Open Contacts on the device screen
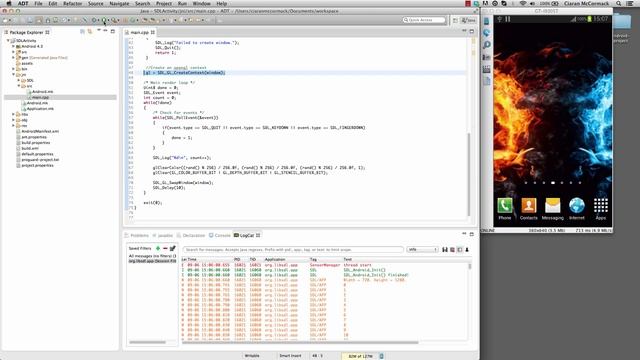 pyautogui.click(x=529, y=209)
